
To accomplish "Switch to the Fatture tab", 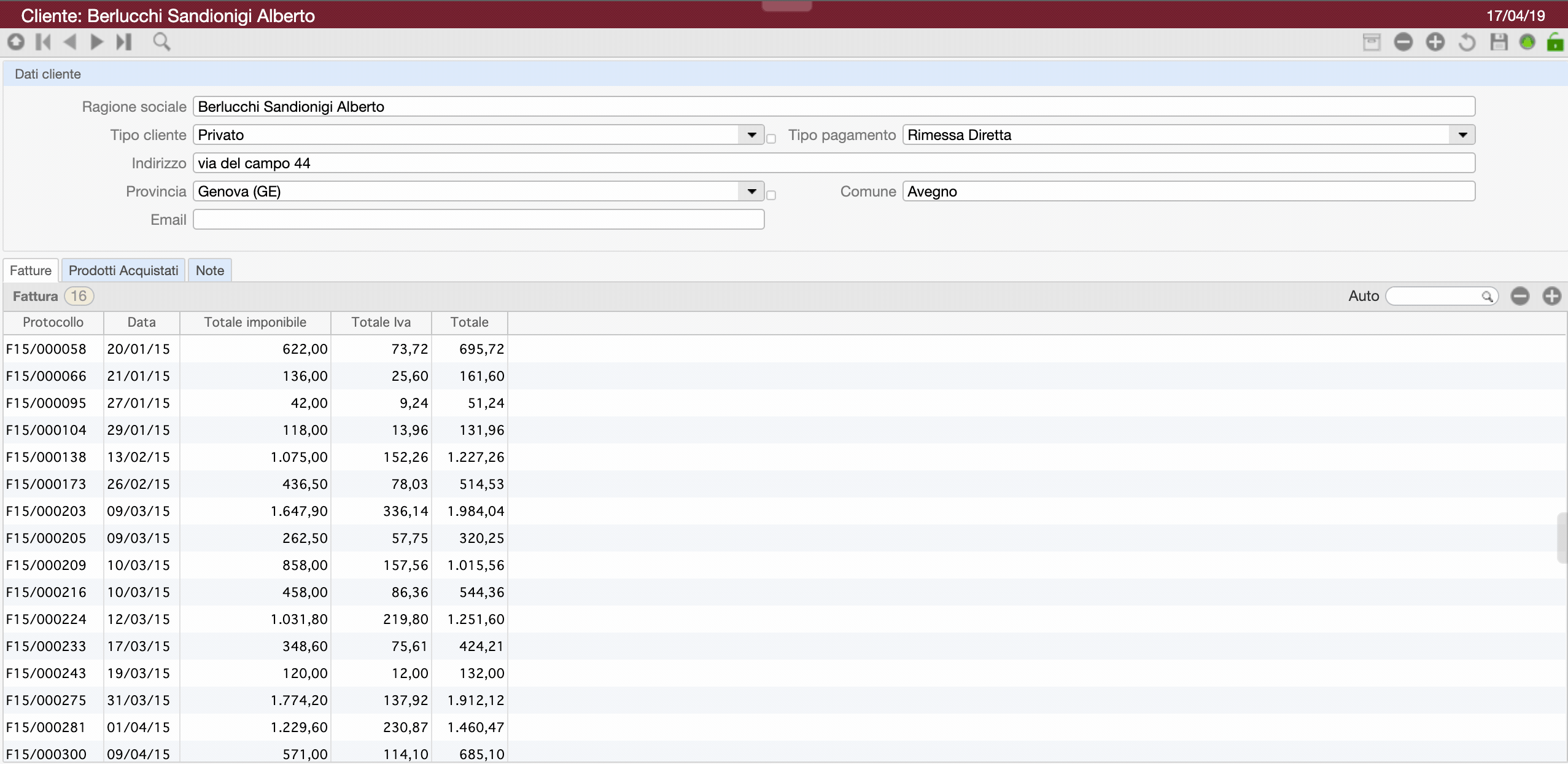I will (31, 270).
